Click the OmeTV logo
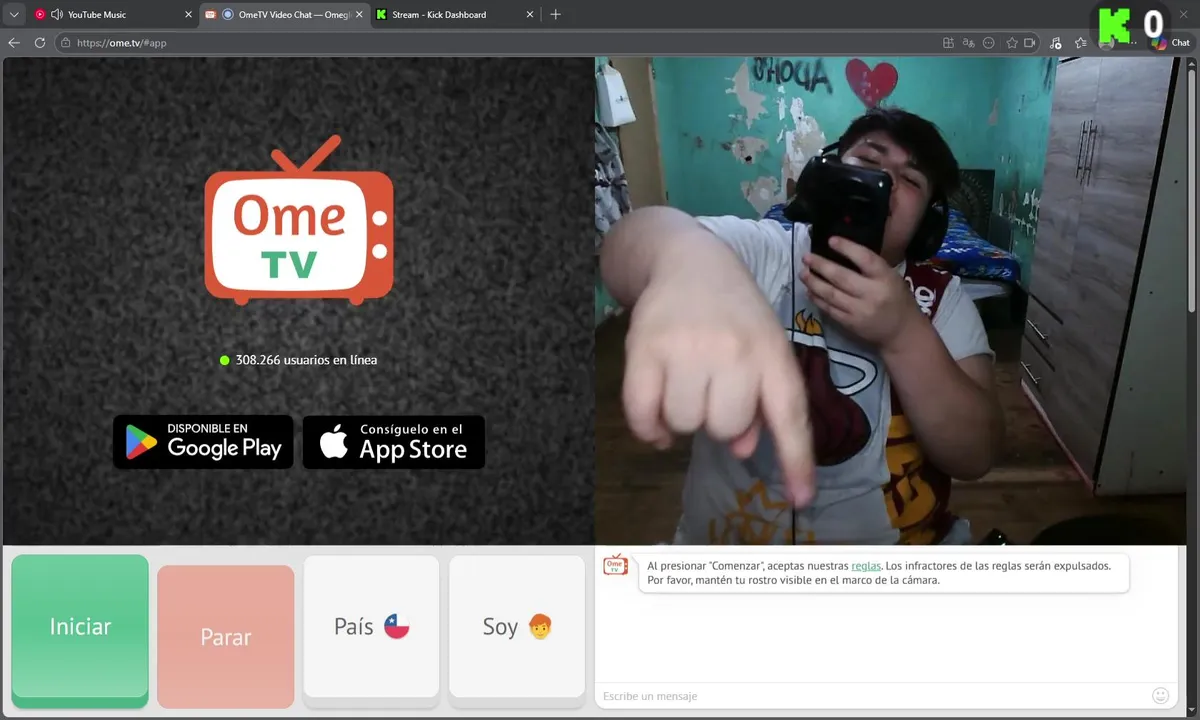Viewport: 1200px width, 720px height. point(298,220)
